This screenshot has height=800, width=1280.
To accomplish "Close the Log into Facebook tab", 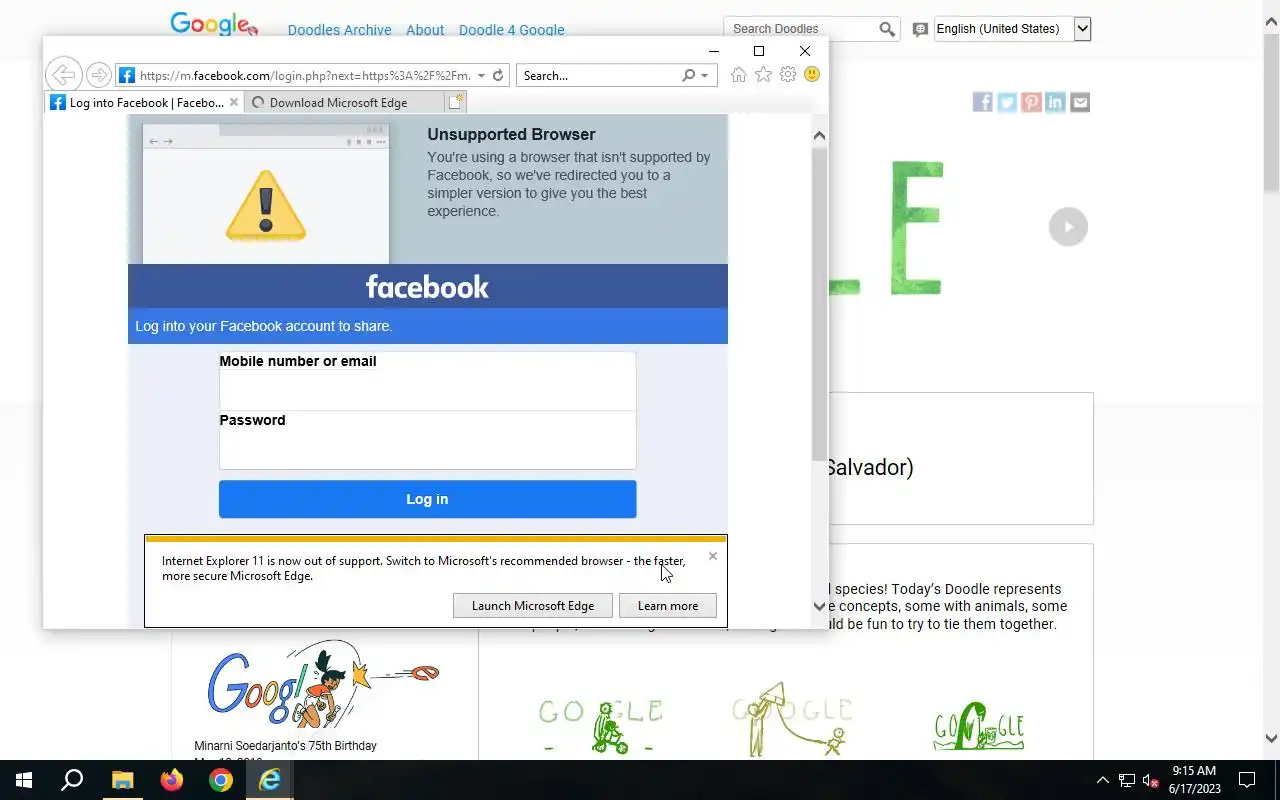I will 234,102.
